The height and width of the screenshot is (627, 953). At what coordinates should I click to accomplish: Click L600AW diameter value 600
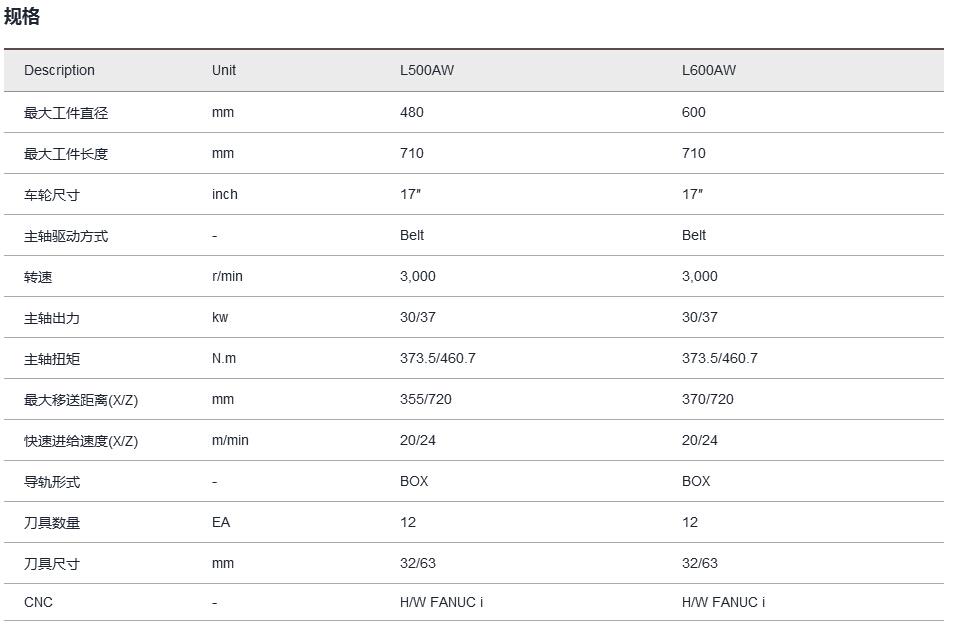click(x=693, y=112)
